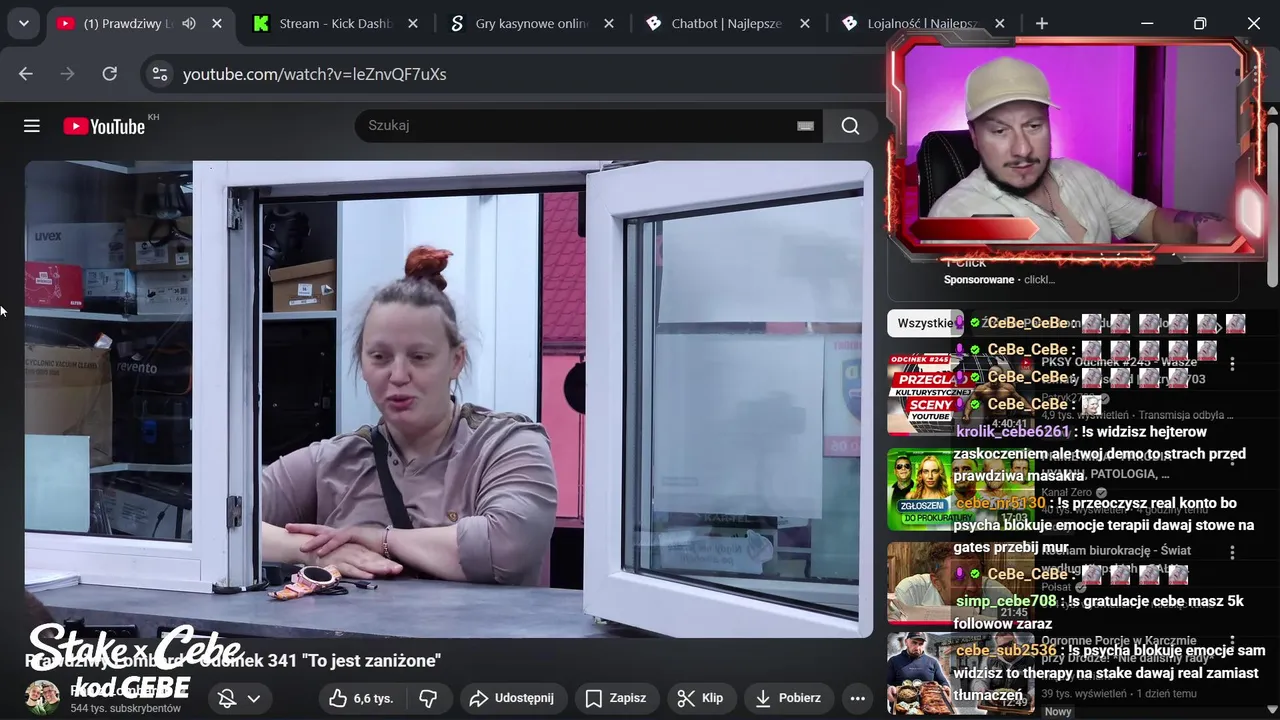Select chat username krolik_cebe6261

coord(1012,432)
